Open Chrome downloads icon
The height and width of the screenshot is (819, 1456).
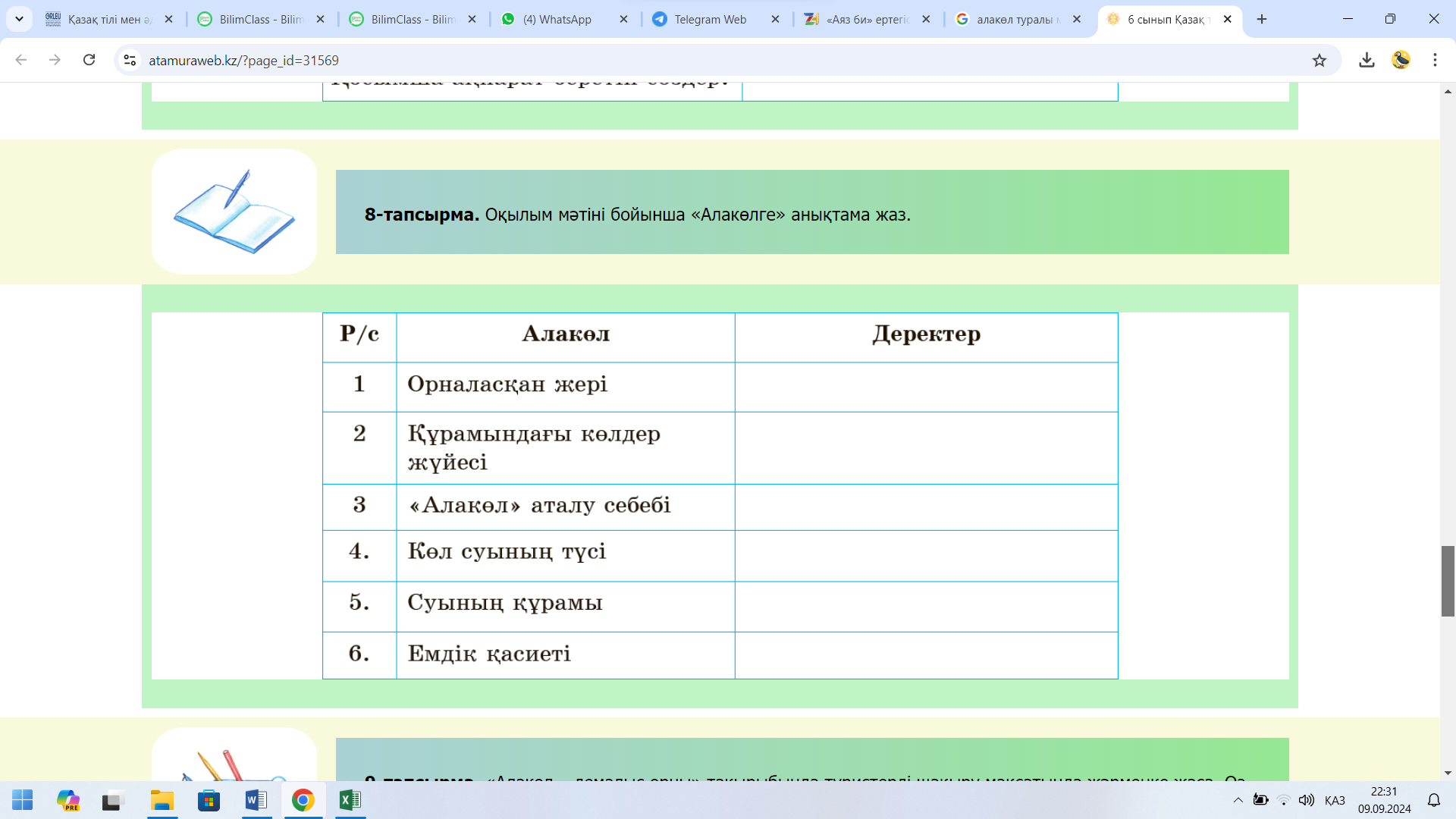tap(1367, 60)
